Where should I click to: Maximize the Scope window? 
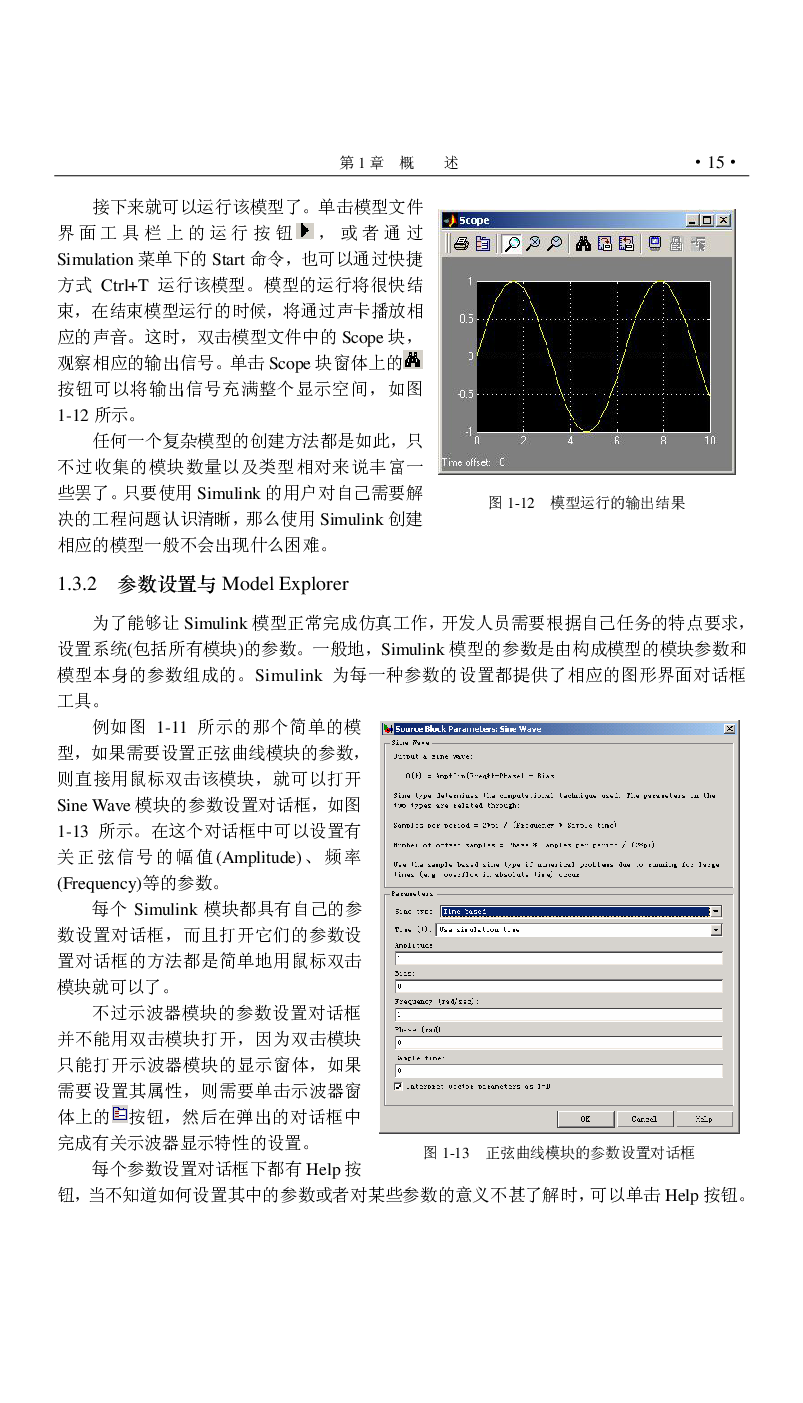[708, 220]
